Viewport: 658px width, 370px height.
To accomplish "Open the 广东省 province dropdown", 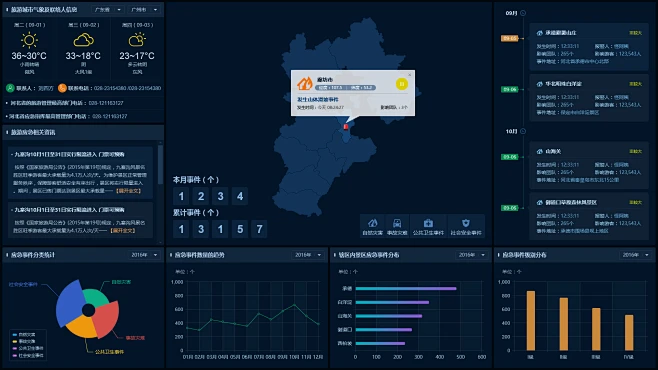I will click(x=107, y=9).
